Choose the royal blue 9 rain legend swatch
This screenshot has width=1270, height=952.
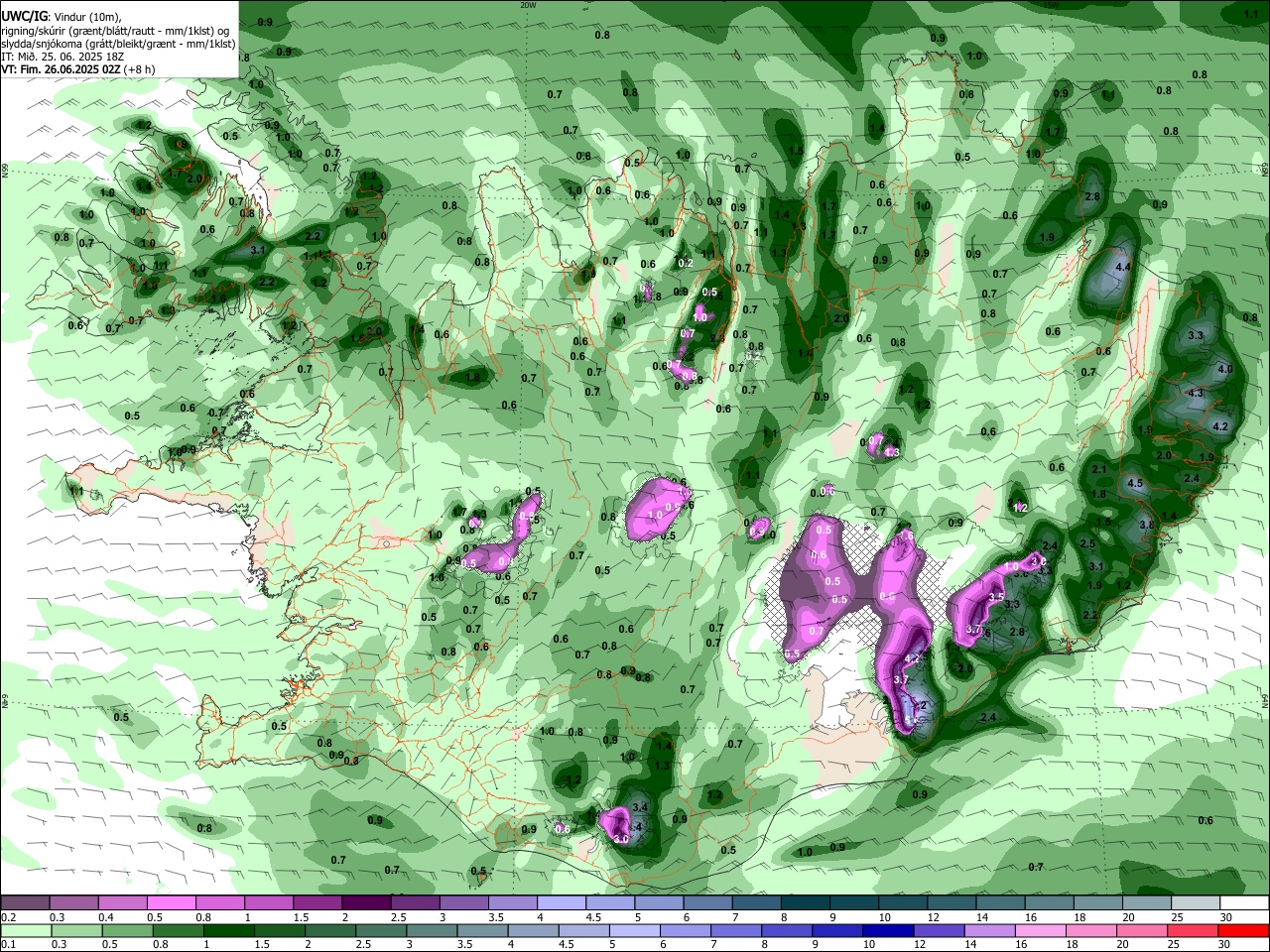pos(838,930)
